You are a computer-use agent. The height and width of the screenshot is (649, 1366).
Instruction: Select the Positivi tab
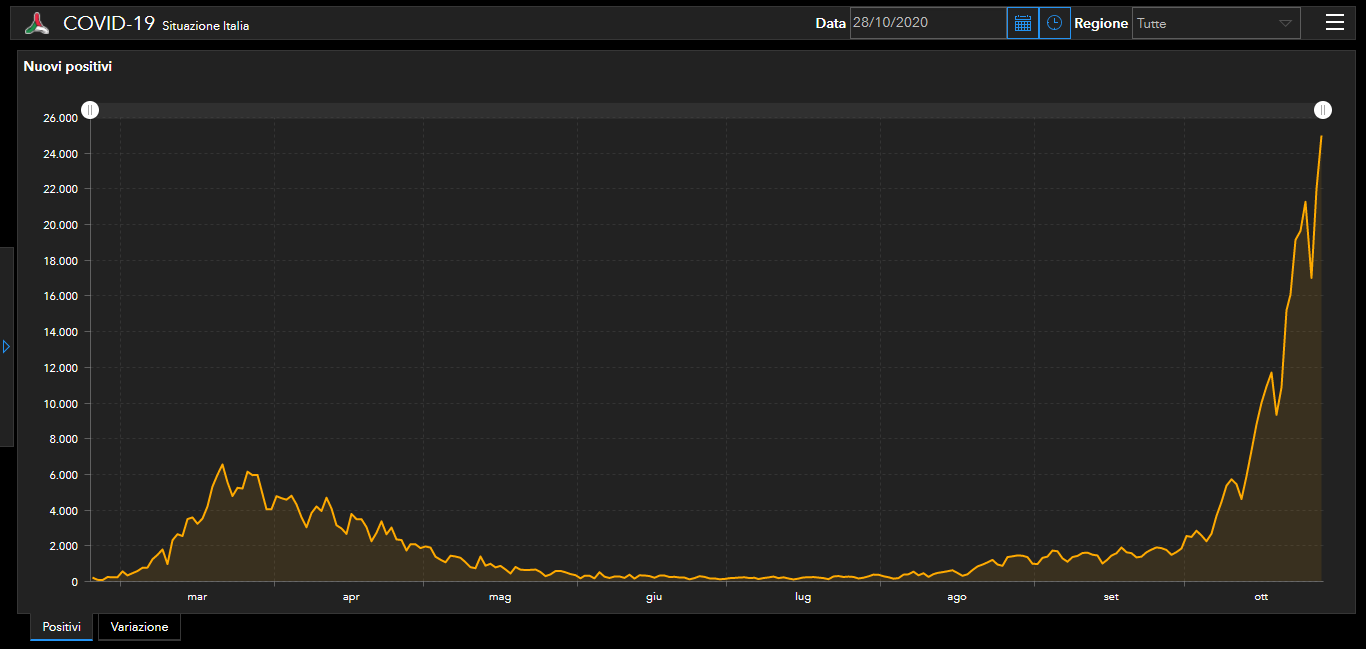tap(61, 627)
